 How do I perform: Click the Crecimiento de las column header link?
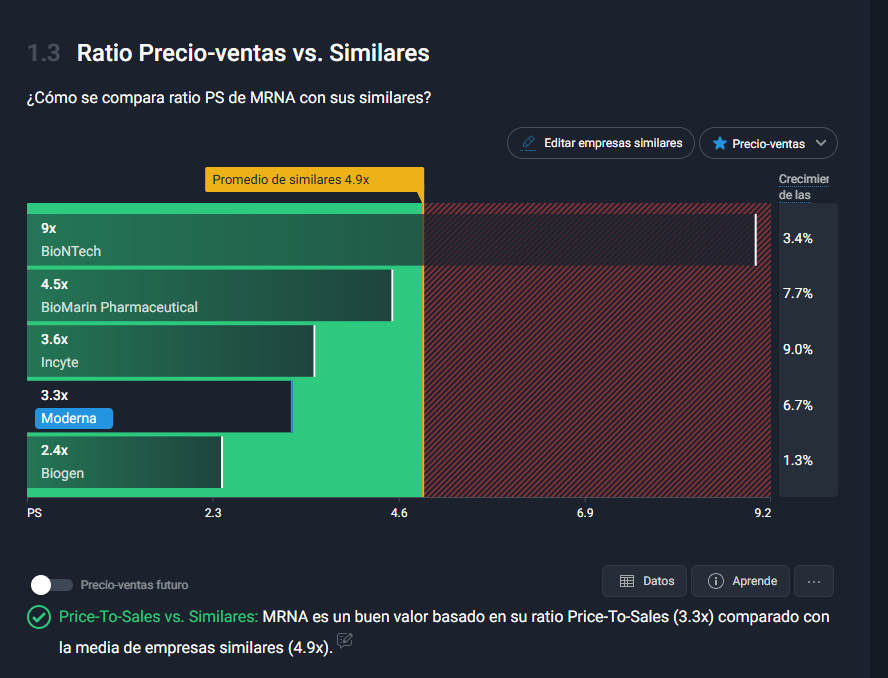(x=804, y=187)
